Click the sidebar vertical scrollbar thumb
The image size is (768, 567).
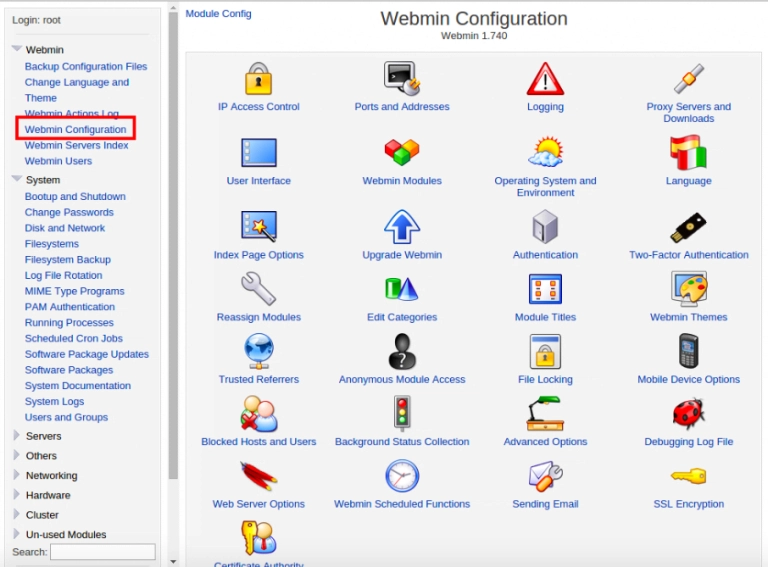[173, 245]
